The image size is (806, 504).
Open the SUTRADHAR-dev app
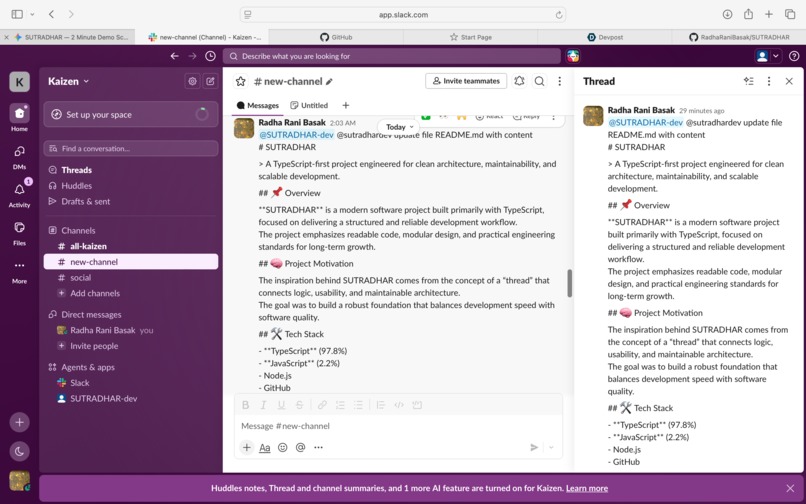click(x=131, y=399)
